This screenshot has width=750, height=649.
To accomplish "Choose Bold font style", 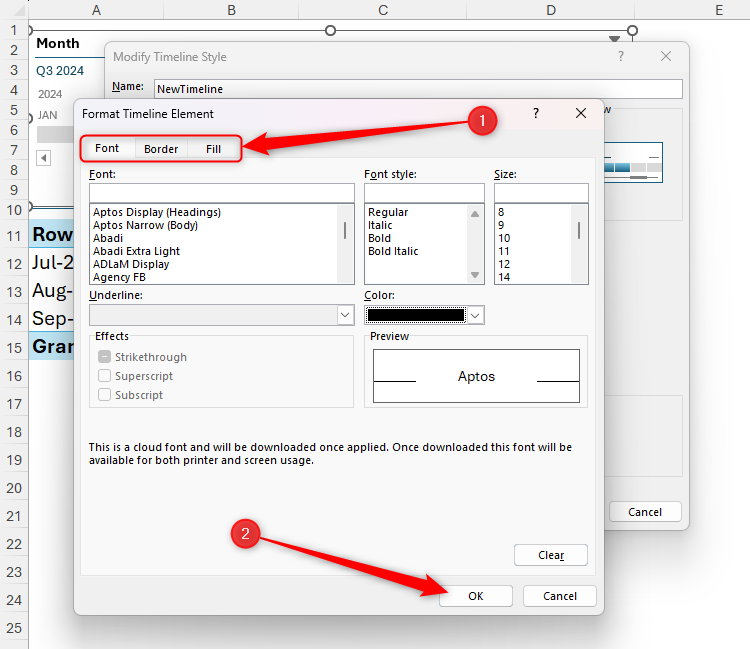I will (x=379, y=238).
